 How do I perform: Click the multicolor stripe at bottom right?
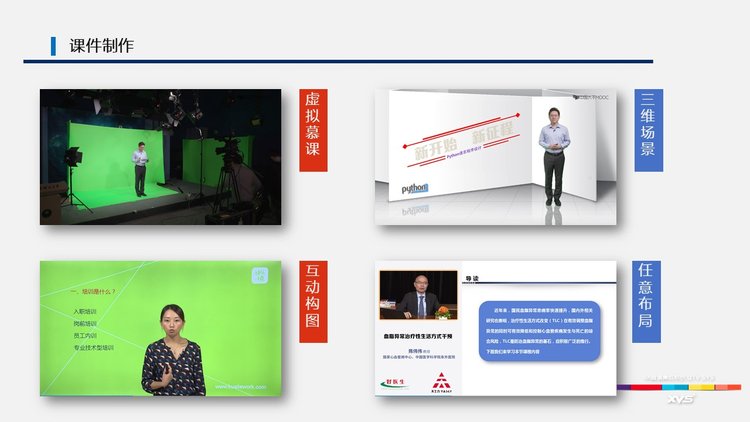[680, 386]
